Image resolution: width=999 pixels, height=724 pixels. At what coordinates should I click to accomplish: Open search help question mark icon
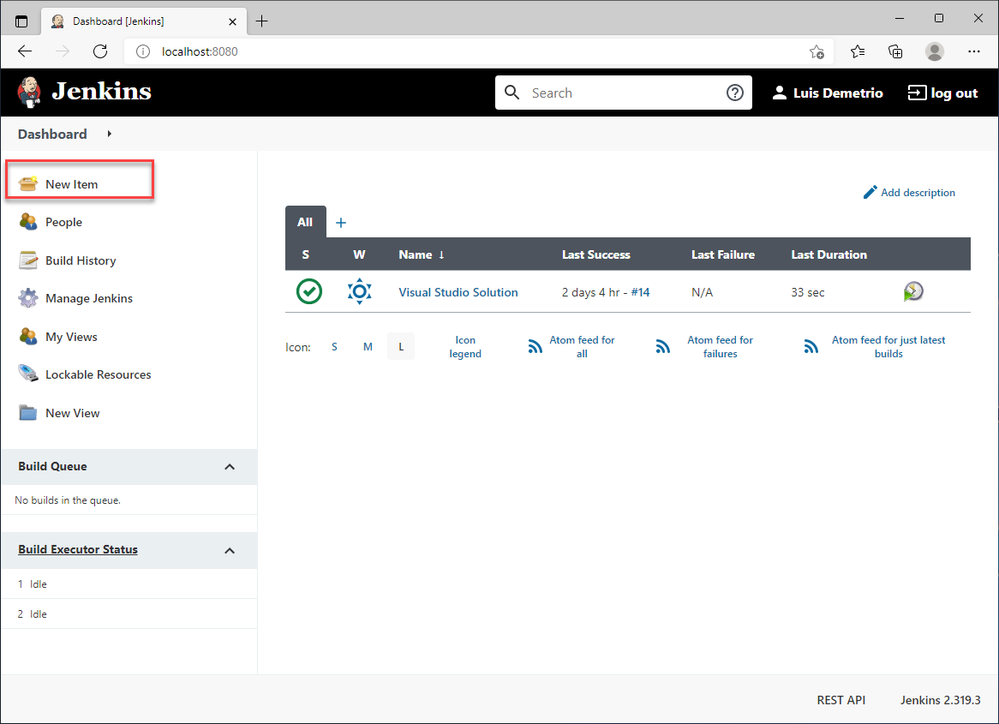[735, 93]
